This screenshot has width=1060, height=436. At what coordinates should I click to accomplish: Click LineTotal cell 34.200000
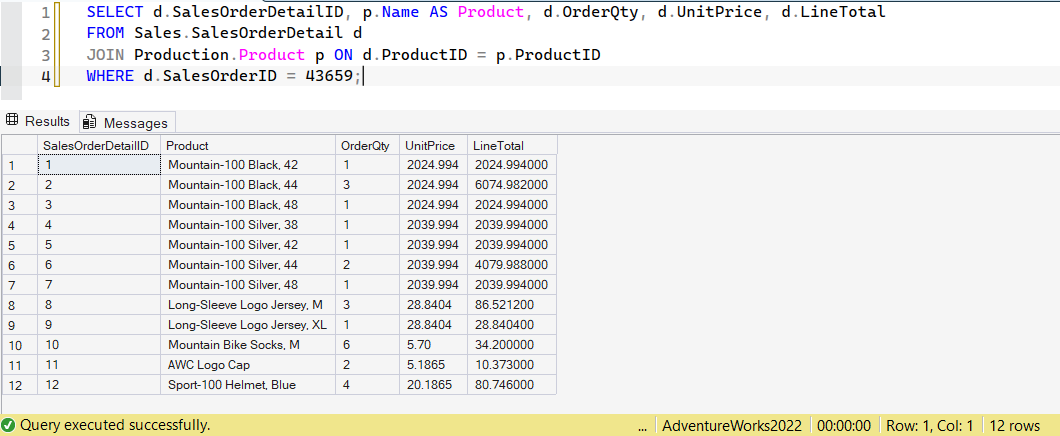tap(512, 345)
